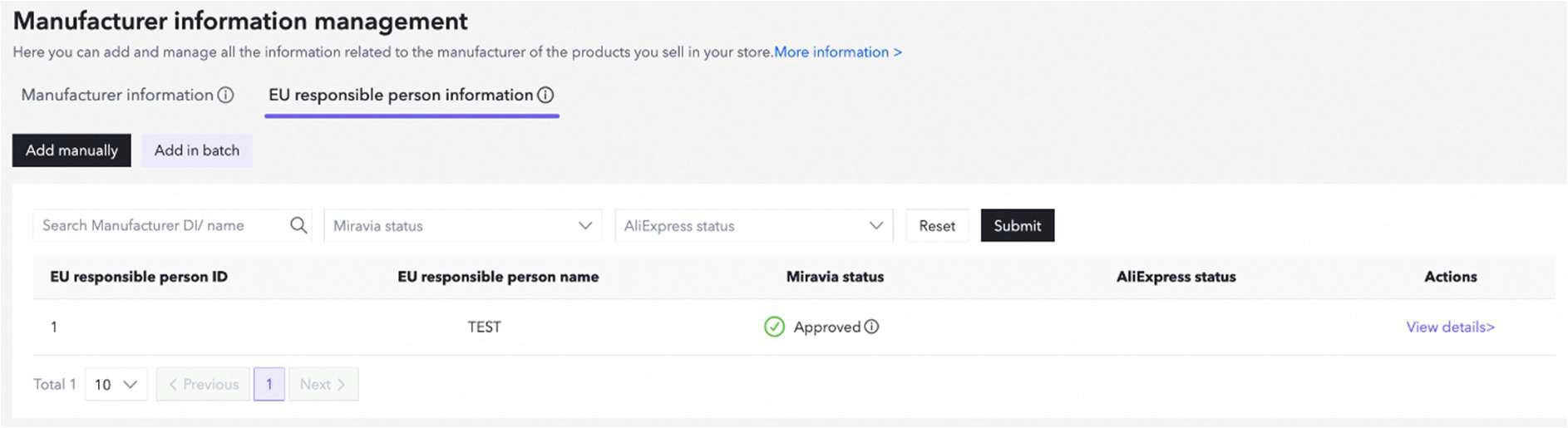Click the Add in batch button
This screenshot has height=428, width=1568.
[x=197, y=150]
